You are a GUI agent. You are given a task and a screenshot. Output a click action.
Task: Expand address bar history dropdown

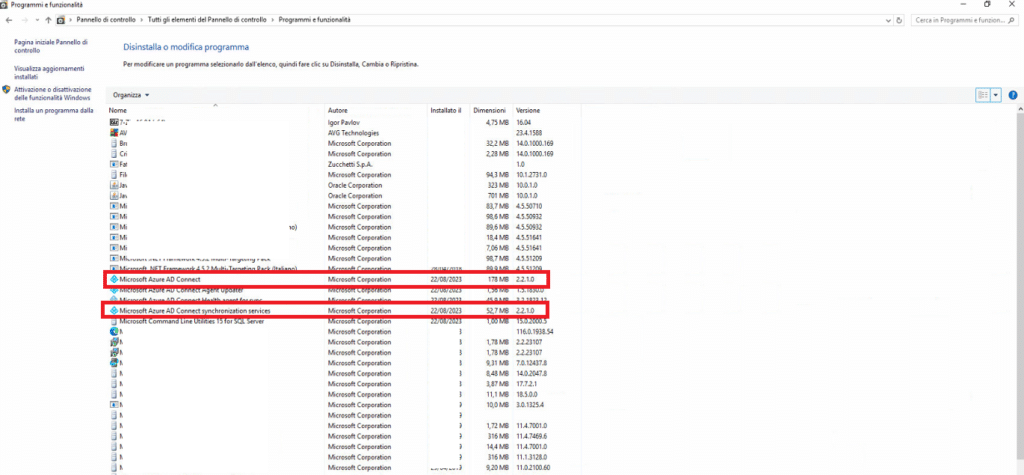tap(888, 20)
